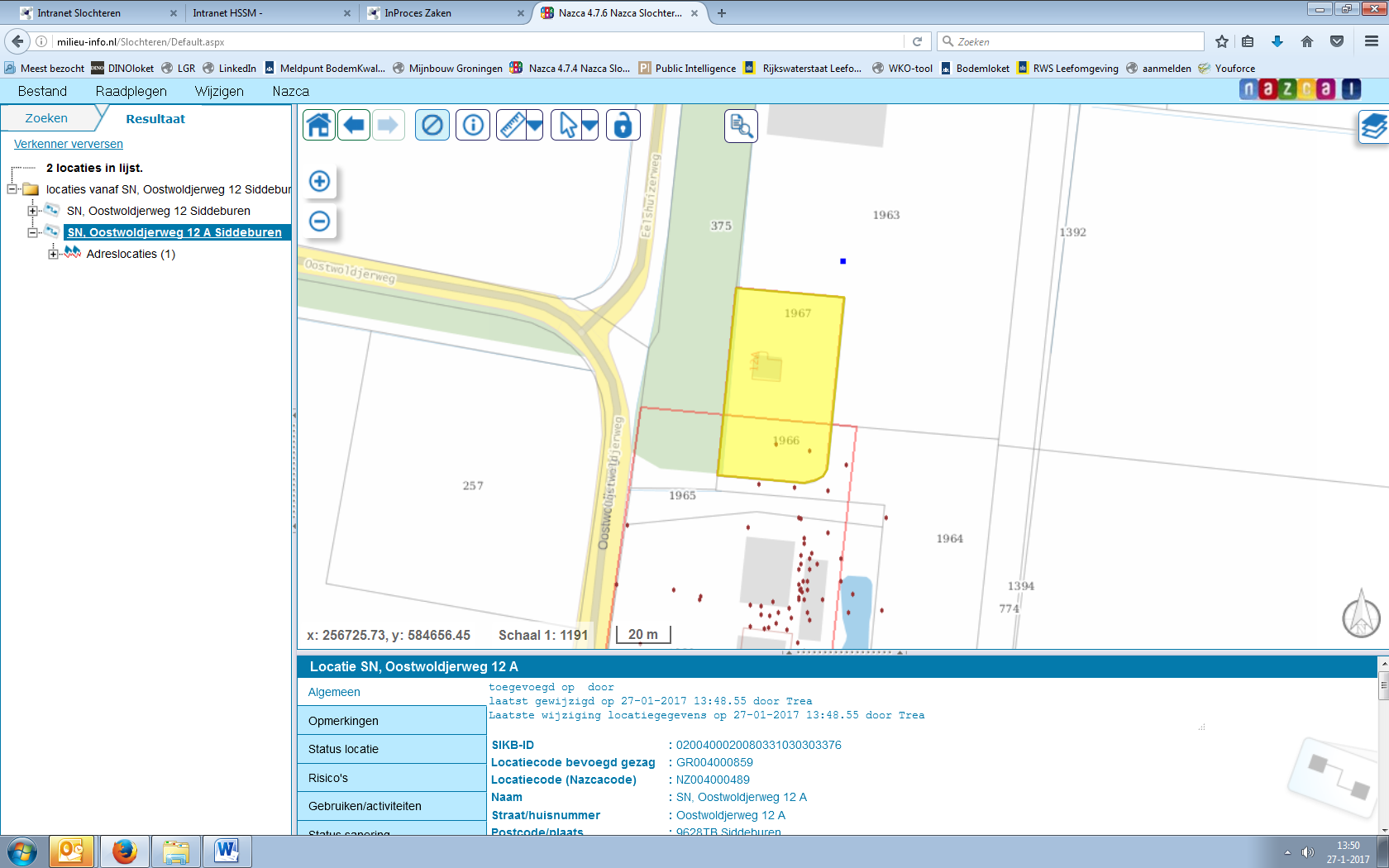The width and height of the screenshot is (1389, 868).
Task: Open the Gebruiken/activiteiten section
Action: coord(392,806)
